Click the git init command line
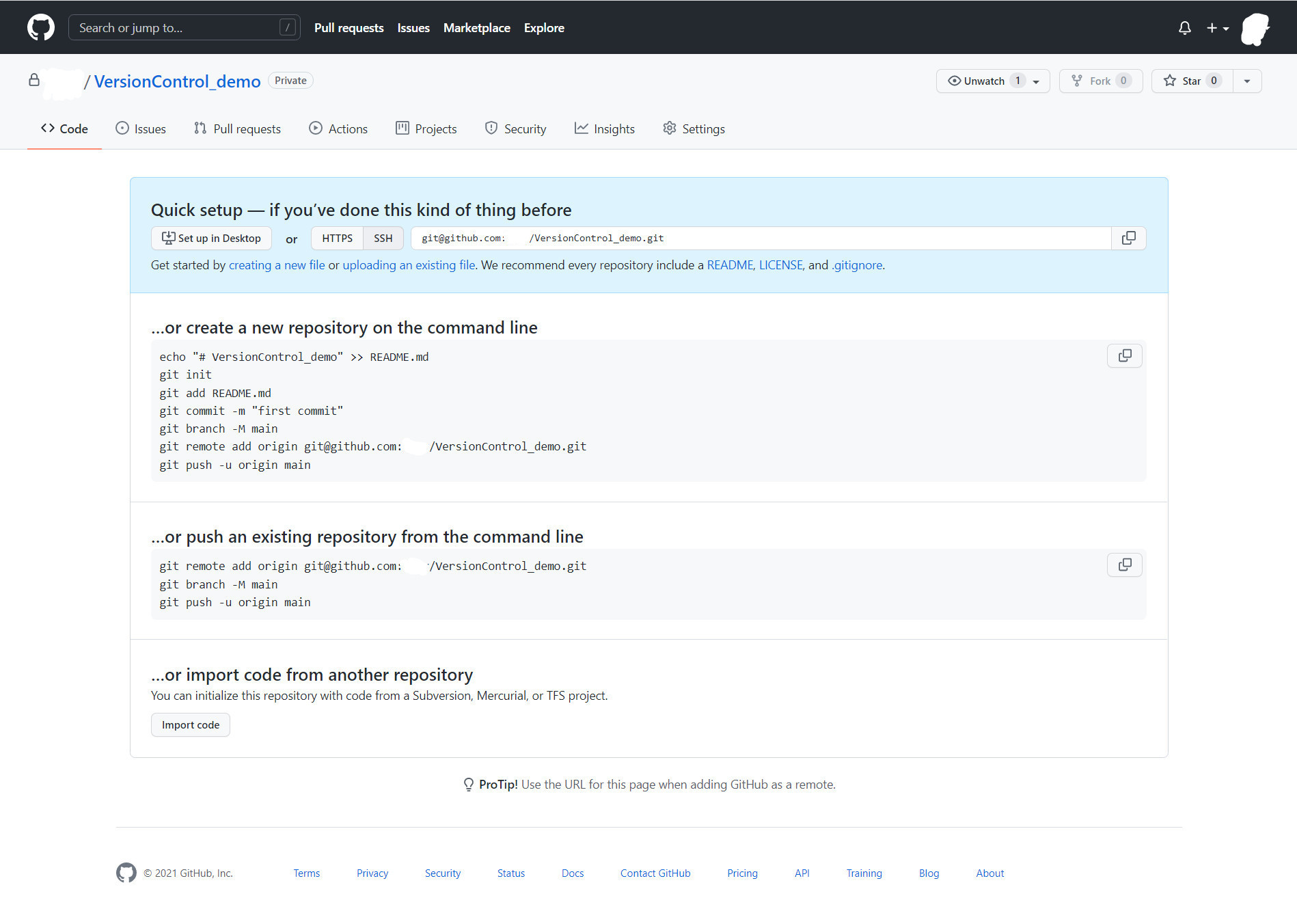The width and height of the screenshot is (1297, 924). coord(186,375)
